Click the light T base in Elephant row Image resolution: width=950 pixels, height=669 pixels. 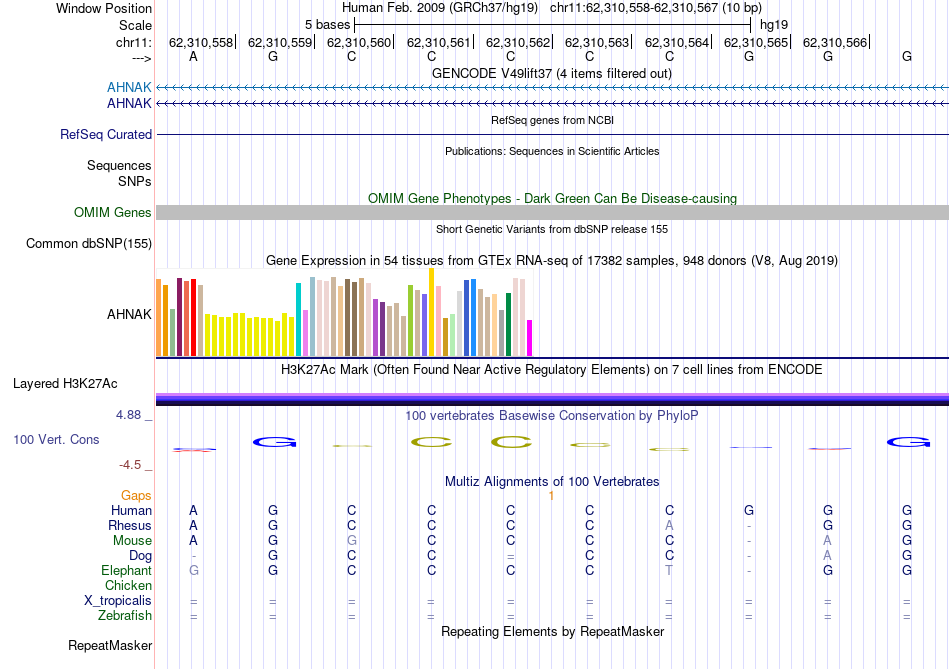click(669, 571)
